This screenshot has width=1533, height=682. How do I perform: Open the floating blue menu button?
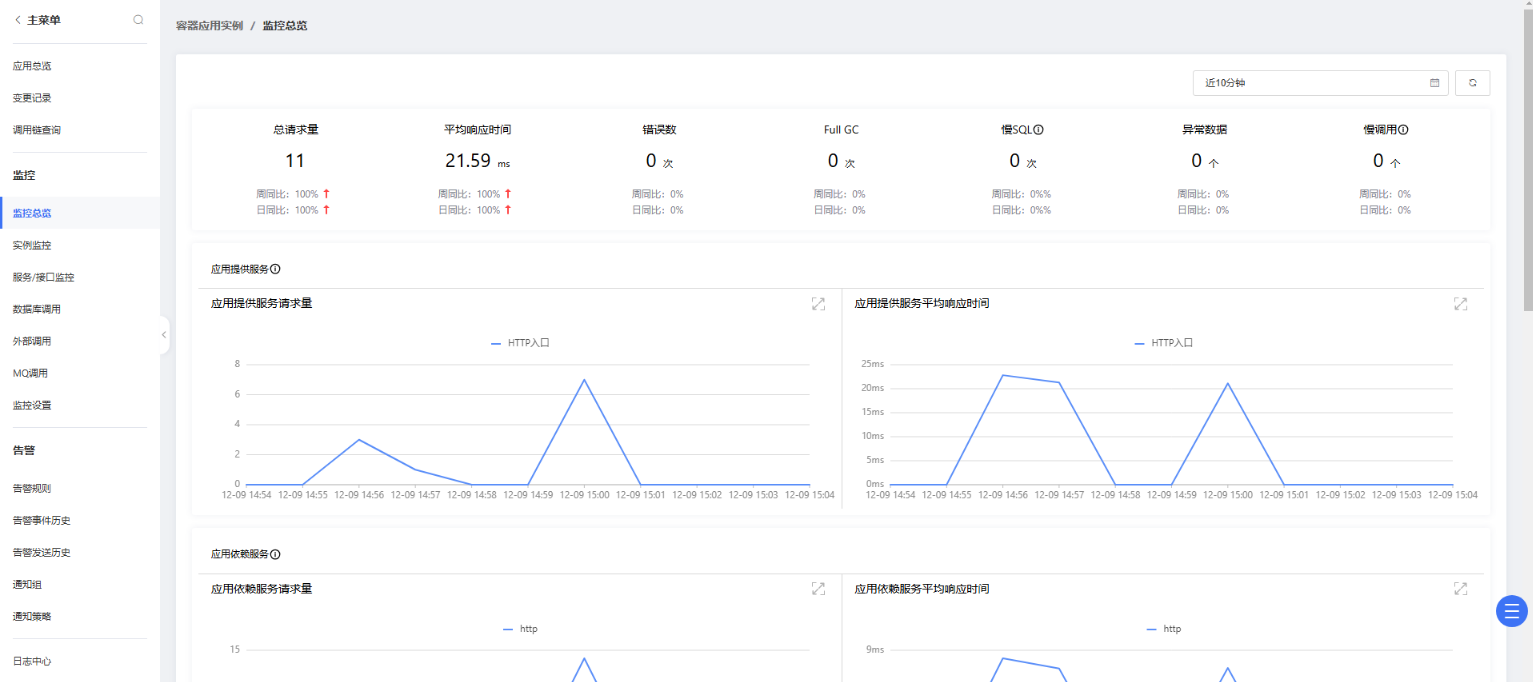[x=1512, y=611]
